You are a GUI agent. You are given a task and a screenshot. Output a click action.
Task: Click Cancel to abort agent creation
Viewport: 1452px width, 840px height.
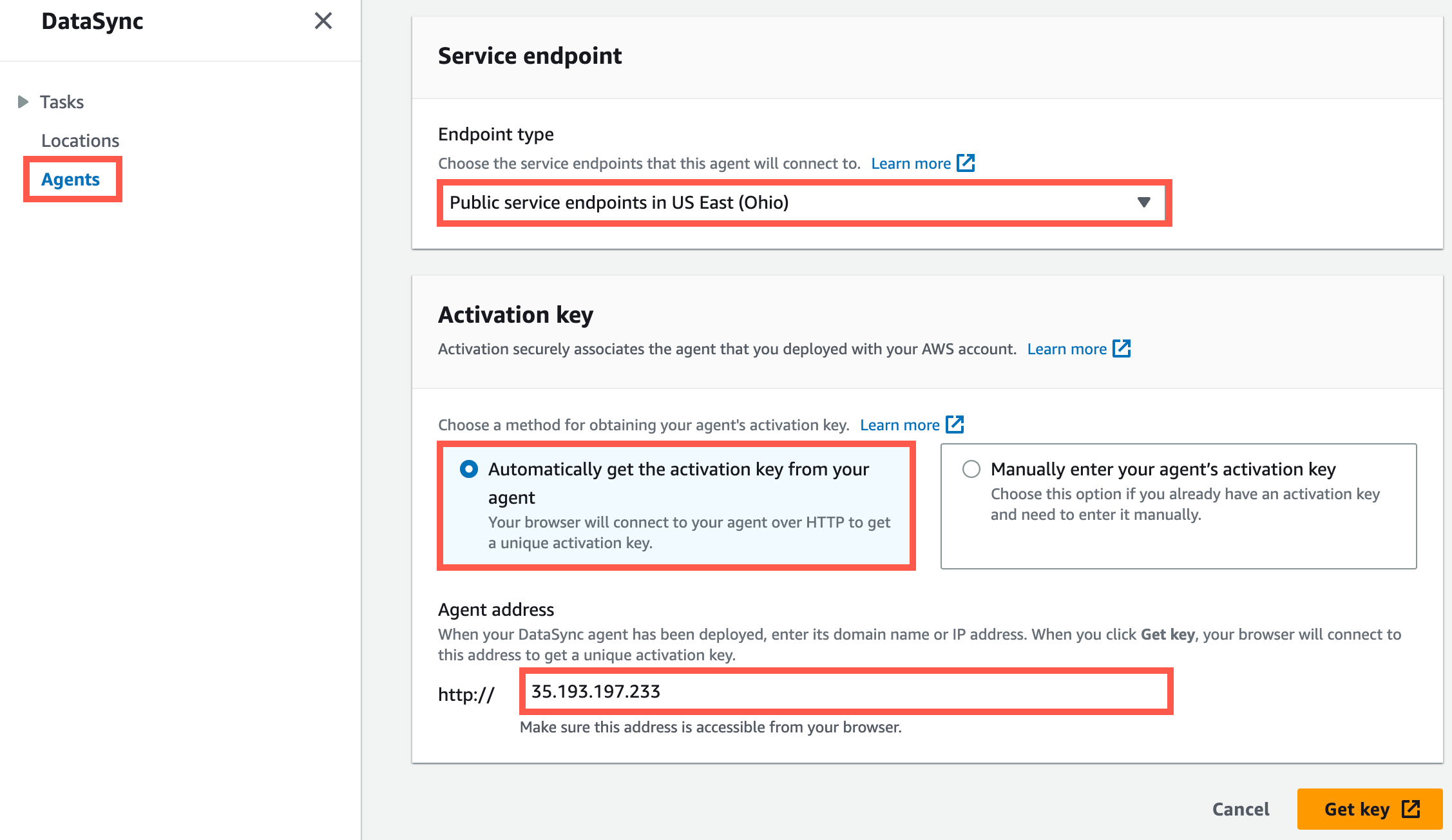1240,809
